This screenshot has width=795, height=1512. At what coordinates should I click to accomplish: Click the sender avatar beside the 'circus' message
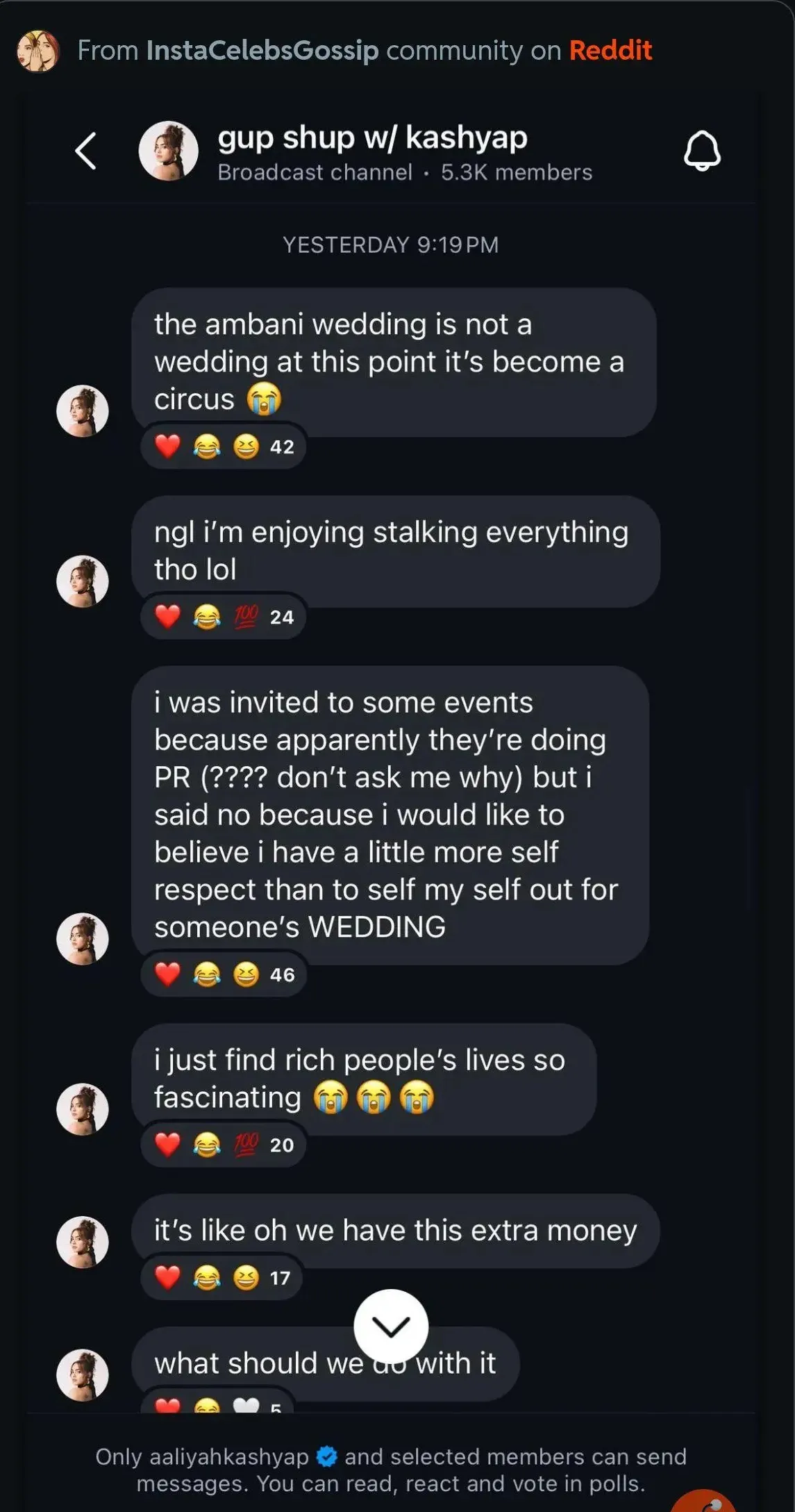[83, 411]
